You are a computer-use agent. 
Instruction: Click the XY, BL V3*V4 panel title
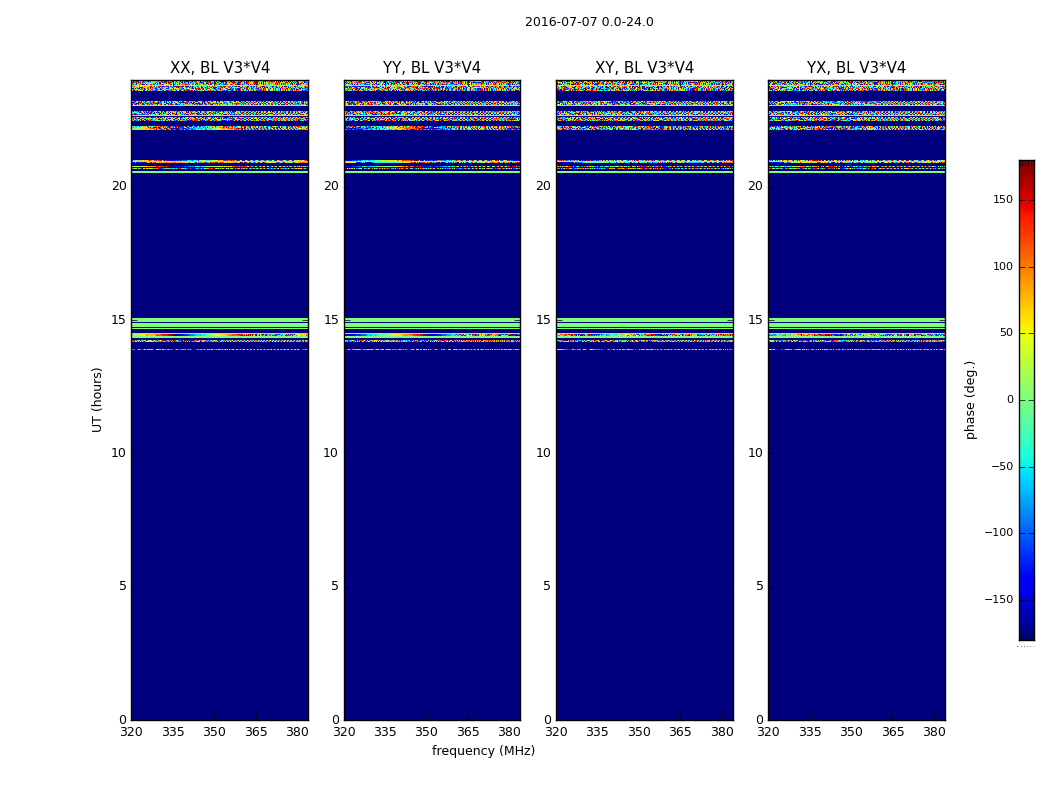tap(644, 68)
